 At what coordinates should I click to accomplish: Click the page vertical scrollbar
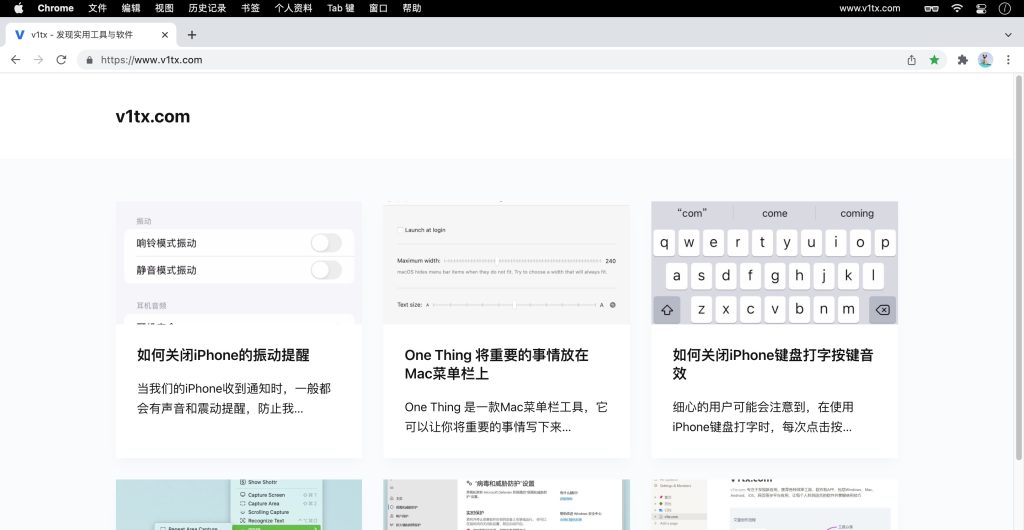pyautogui.click(x=1019, y=268)
